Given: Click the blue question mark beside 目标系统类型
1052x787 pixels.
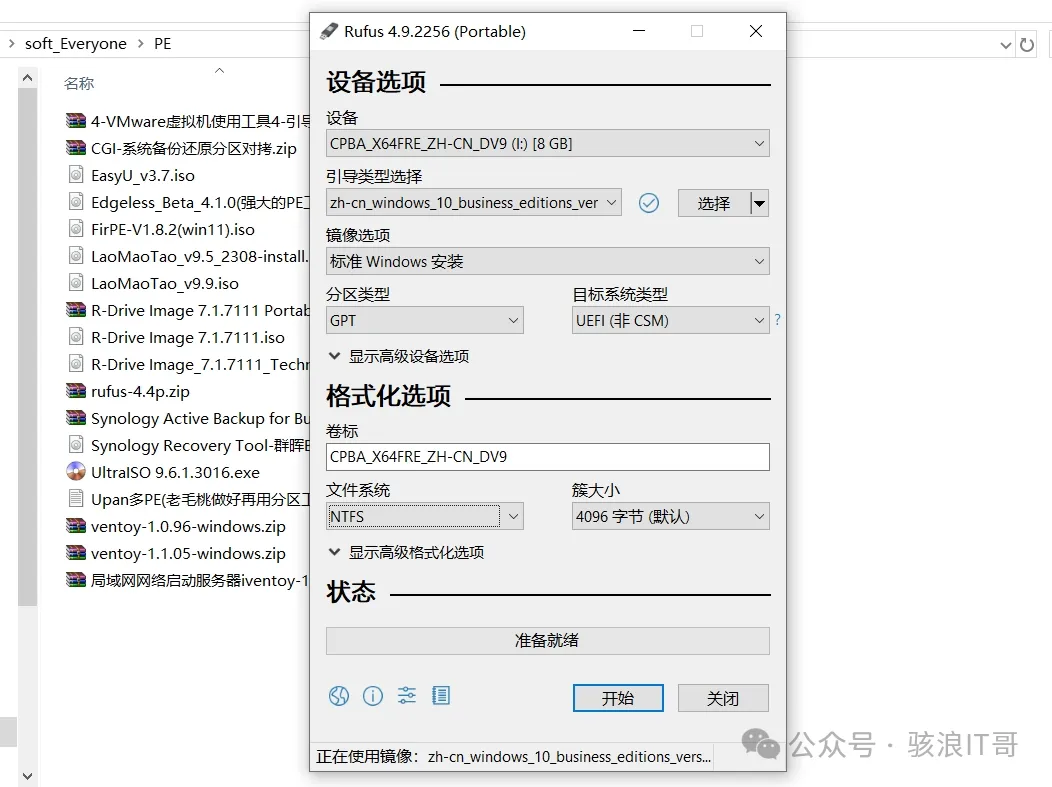Looking at the screenshot, I should (x=778, y=320).
